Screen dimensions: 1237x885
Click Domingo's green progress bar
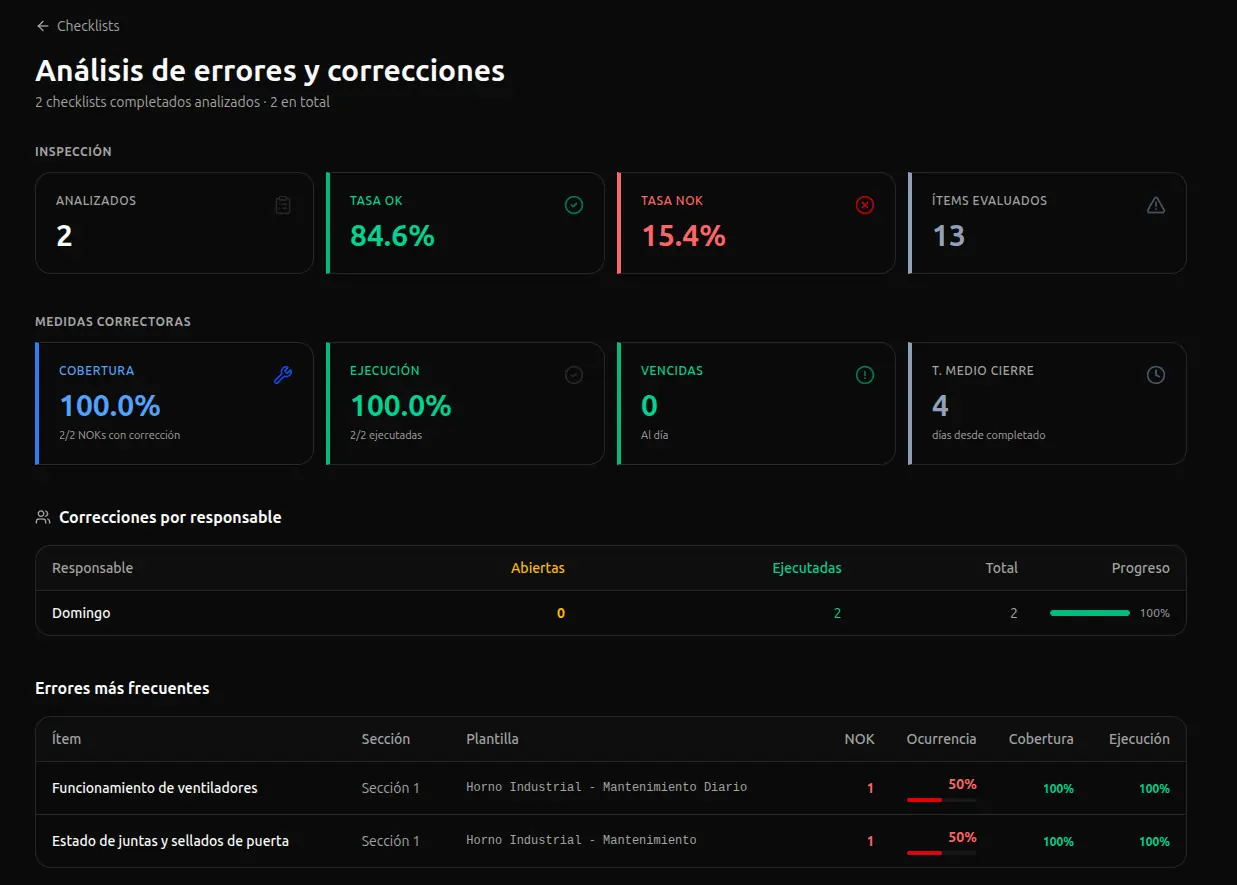tap(1090, 613)
